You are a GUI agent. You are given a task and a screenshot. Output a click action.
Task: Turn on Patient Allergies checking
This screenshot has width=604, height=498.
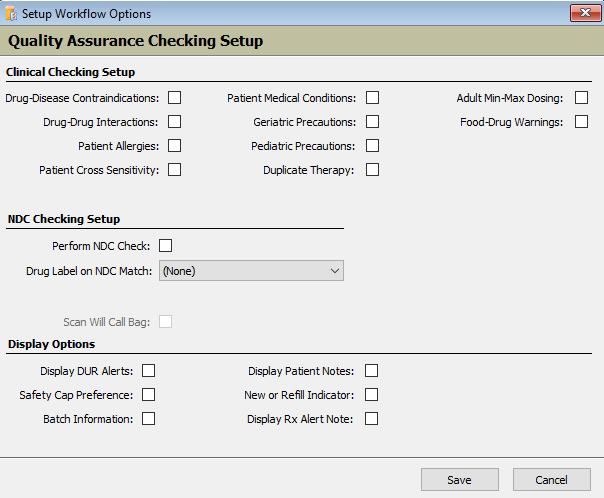coord(175,146)
